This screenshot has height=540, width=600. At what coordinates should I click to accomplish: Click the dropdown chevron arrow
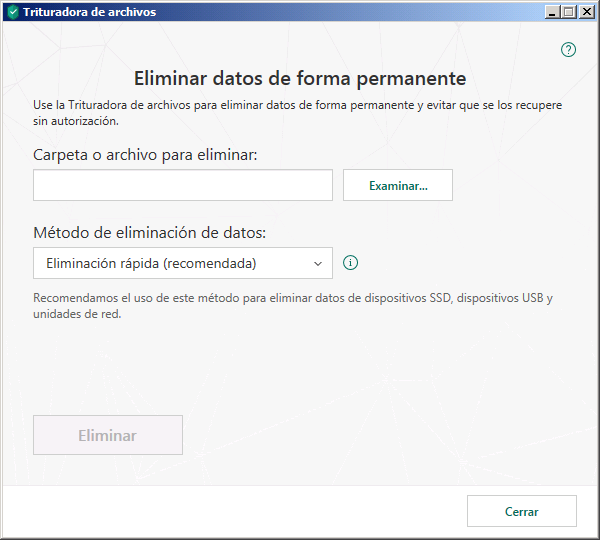(318, 264)
